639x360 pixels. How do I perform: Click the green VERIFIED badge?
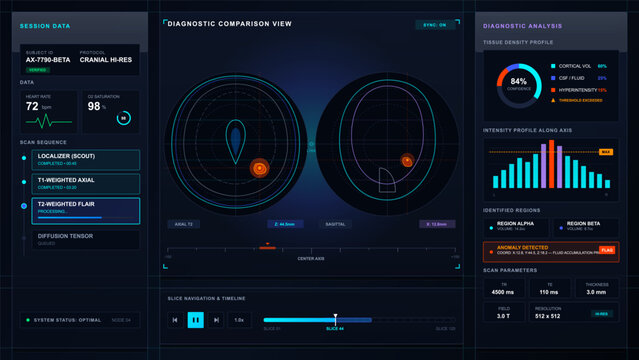[x=37, y=70]
